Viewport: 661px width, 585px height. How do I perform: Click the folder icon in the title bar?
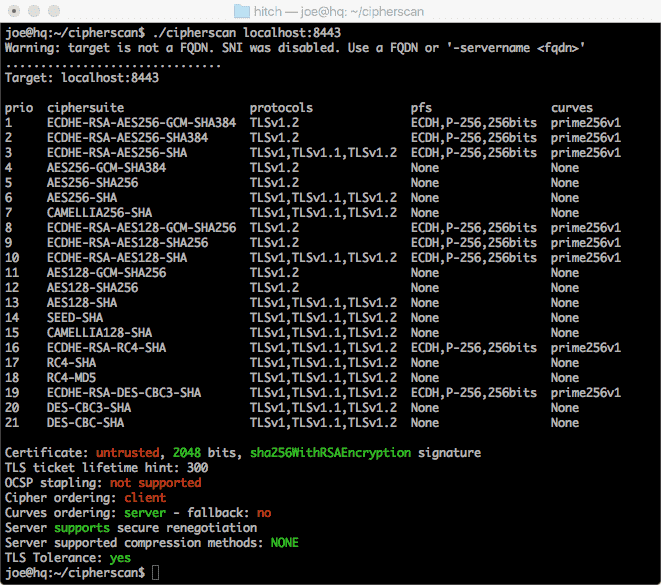(x=242, y=11)
